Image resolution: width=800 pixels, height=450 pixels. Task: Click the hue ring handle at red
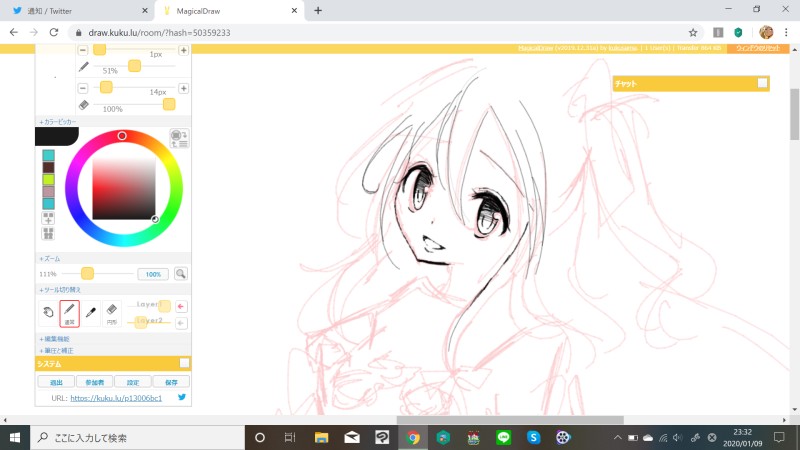coord(122,136)
